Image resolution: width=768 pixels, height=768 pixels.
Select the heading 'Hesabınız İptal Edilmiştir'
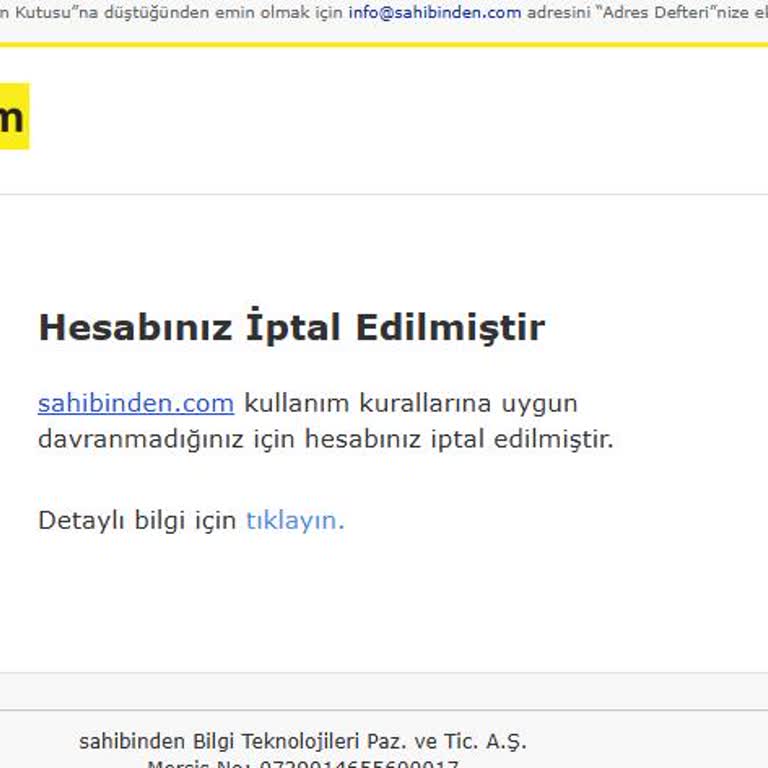pos(291,327)
